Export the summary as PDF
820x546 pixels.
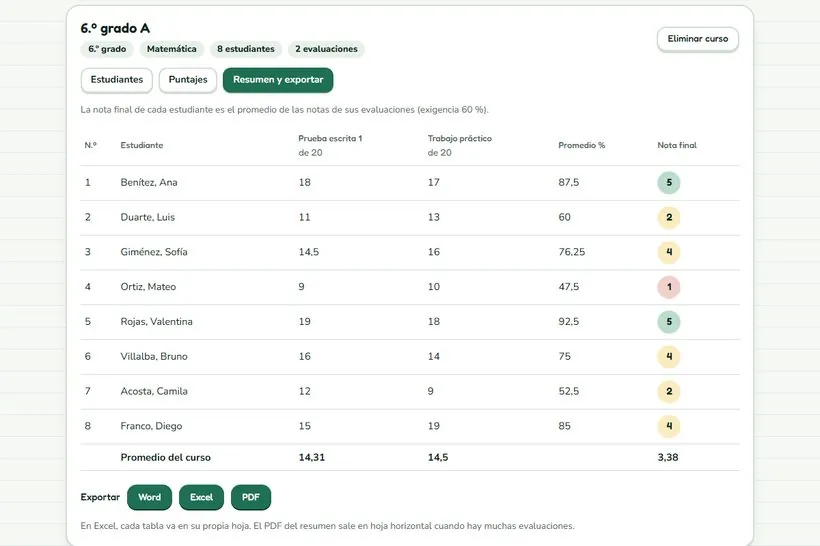tap(251, 497)
